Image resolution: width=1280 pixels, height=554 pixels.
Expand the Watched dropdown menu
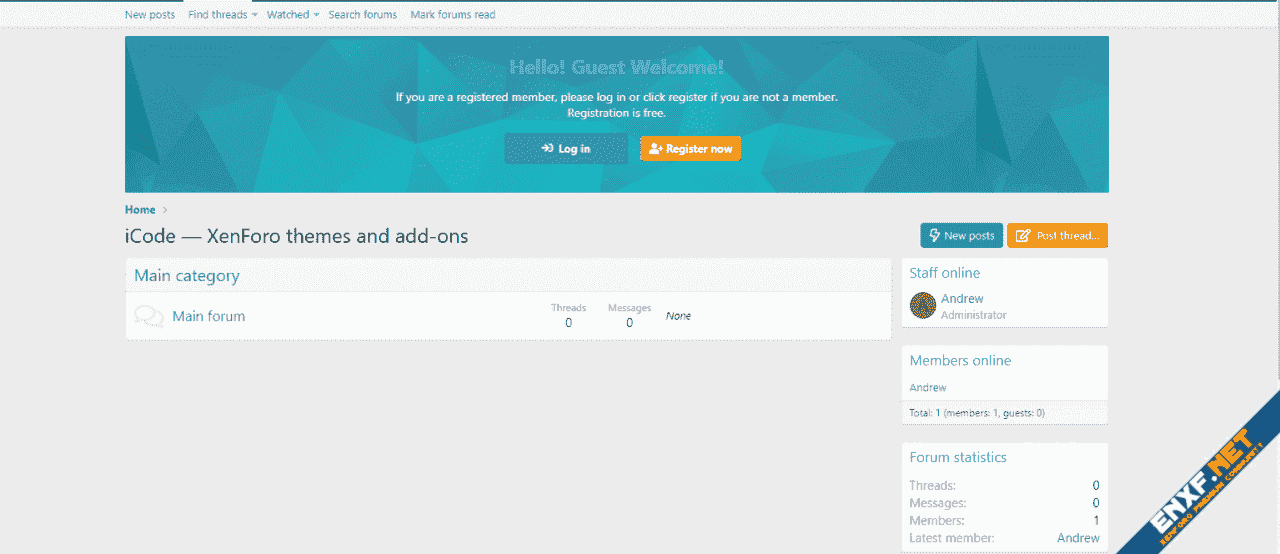(292, 15)
